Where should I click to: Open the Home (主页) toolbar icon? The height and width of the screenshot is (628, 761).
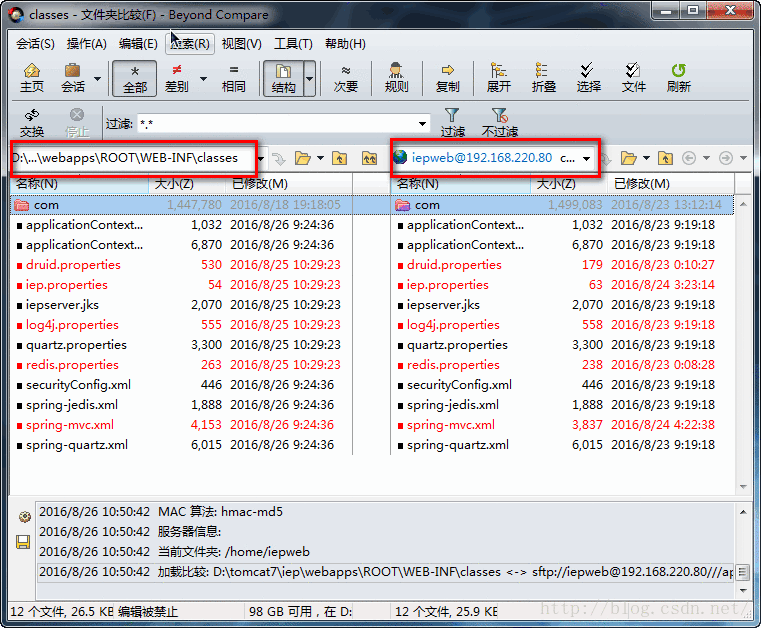(x=32, y=78)
